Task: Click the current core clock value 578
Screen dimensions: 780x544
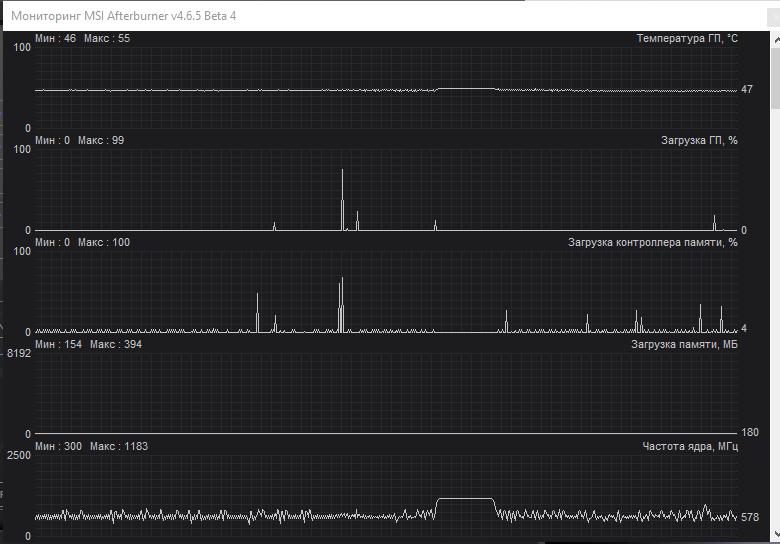Action: (x=750, y=517)
